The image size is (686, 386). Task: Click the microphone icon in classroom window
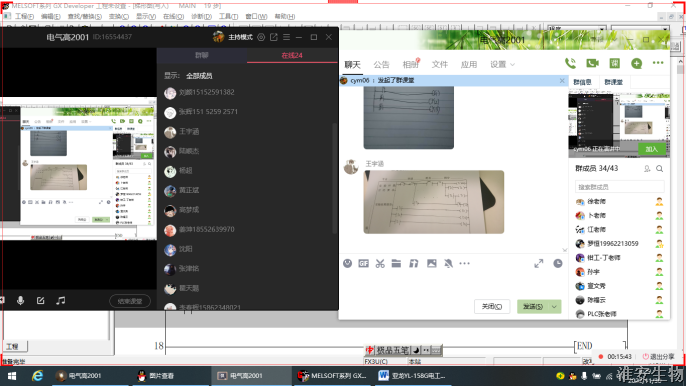(x=20, y=301)
